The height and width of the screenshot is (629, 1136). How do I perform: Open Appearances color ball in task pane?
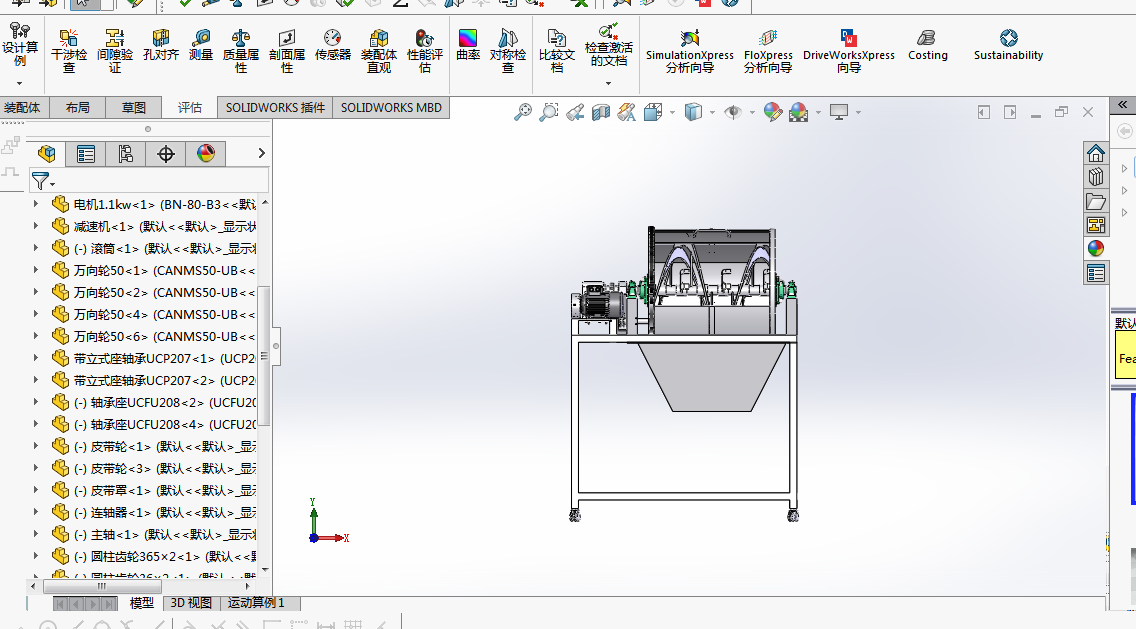1095,249
